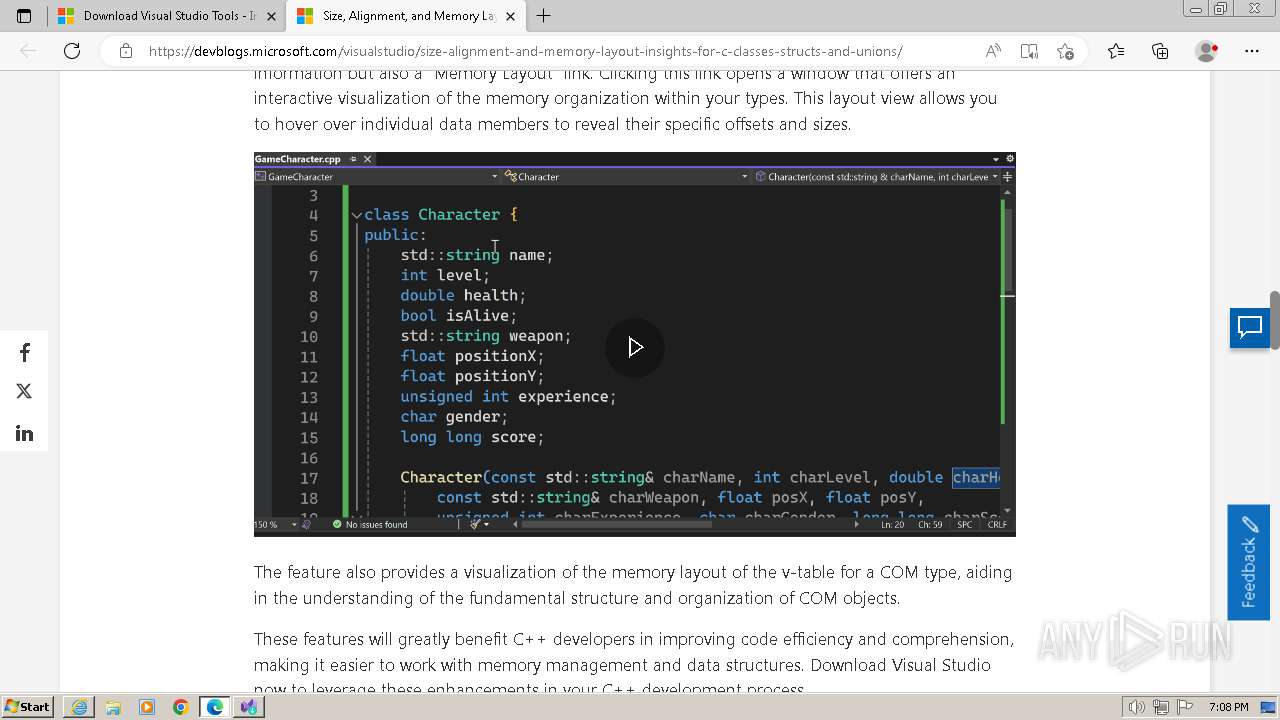Screen dimensions: 1280x720
Task: Open browser Collections
Action: pos(1160,51)
